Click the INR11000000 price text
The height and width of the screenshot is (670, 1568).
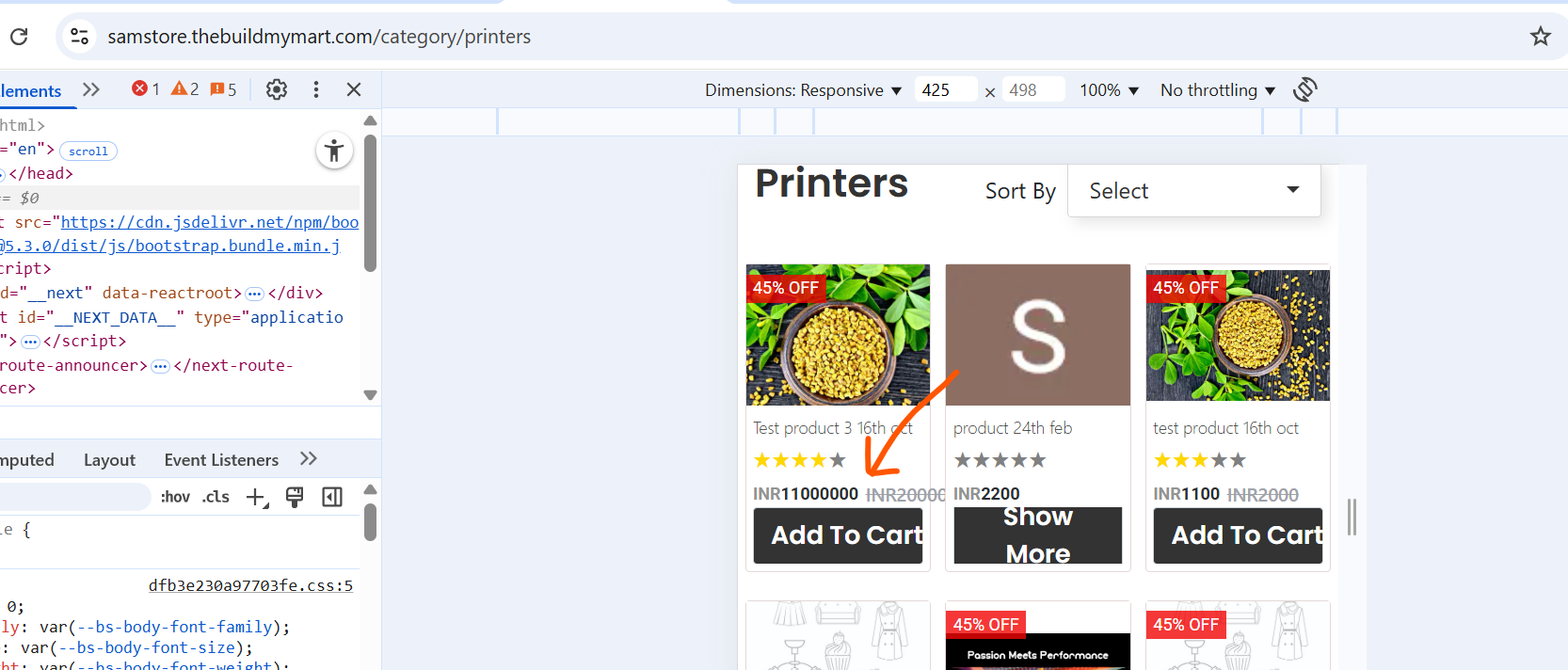806,494
